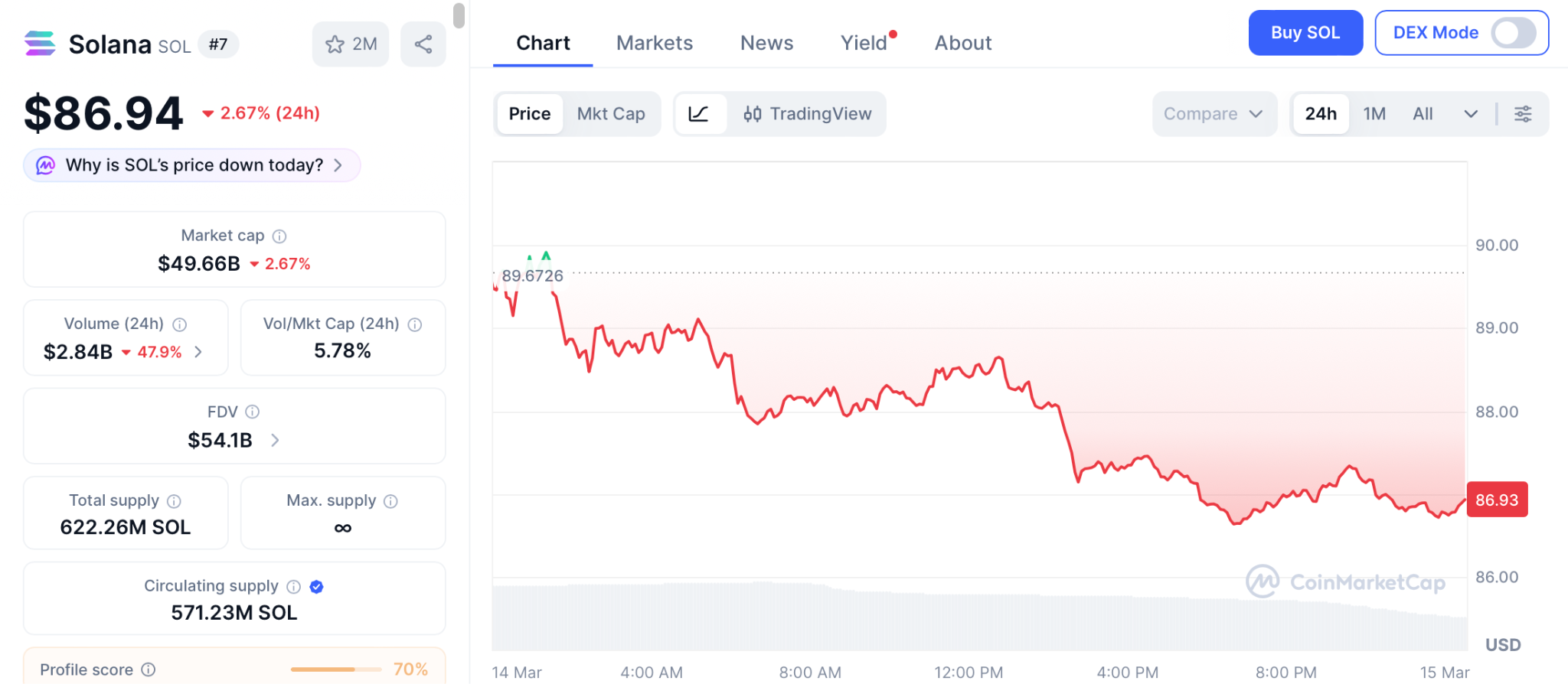
Task: Star Solana to add to watchlist
Action: (335, 44)
